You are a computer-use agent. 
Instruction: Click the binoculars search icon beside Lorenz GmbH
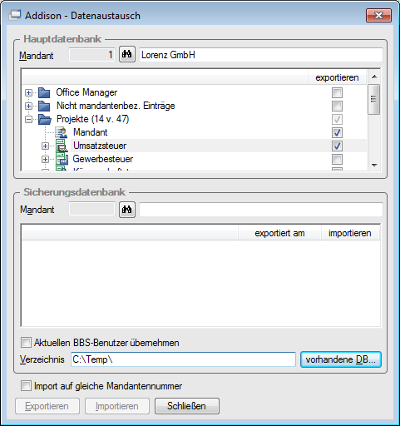(x=127, y=55)
